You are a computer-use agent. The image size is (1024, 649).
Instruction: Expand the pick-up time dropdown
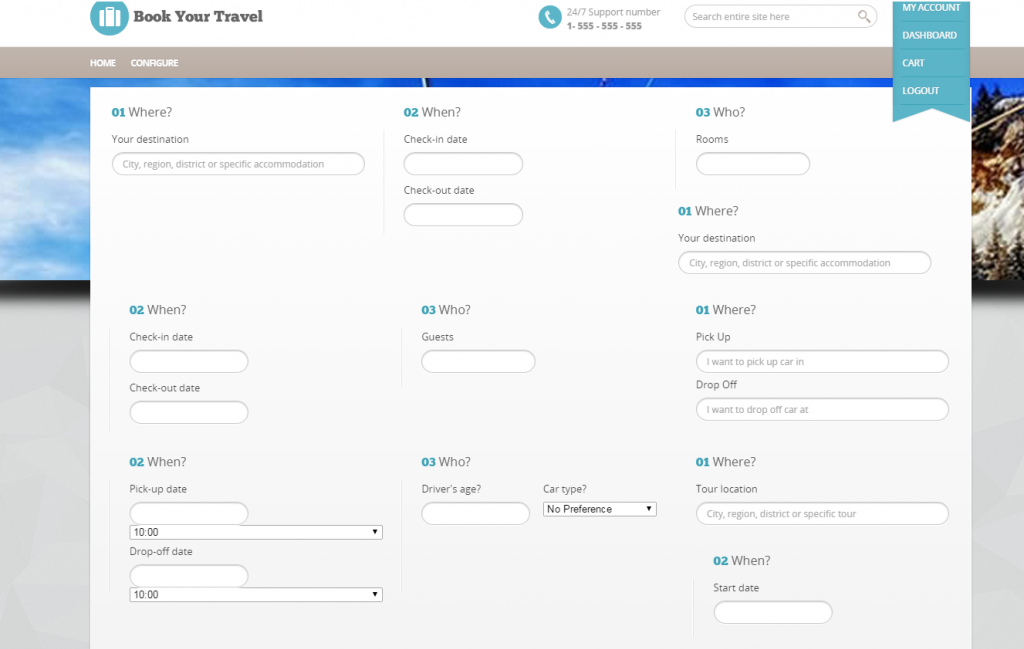256,533
